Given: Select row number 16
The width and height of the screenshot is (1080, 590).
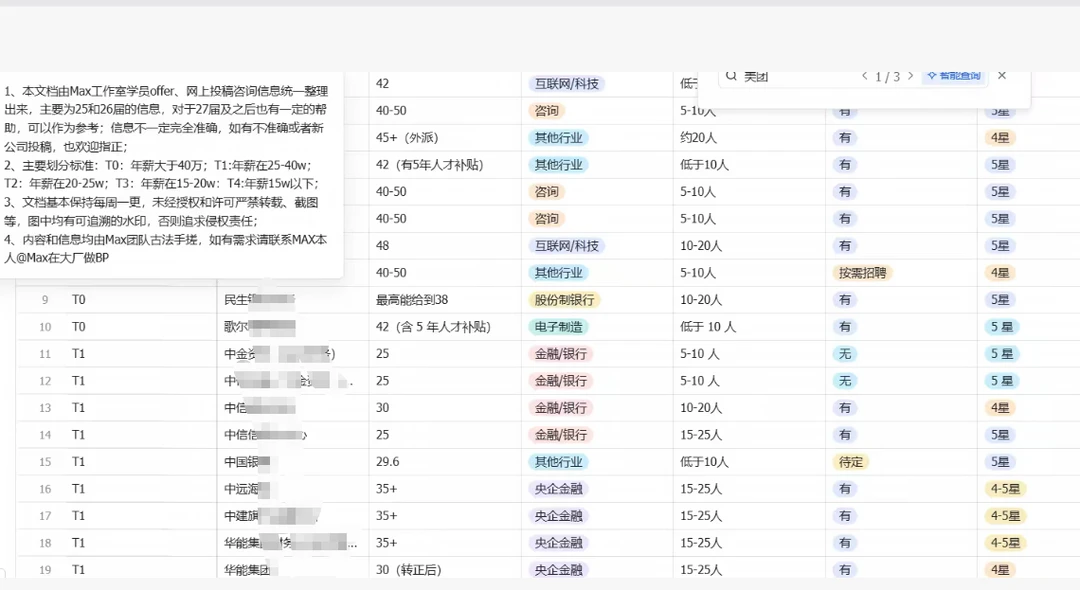Looking at the screenshot, I should point(45,489).
